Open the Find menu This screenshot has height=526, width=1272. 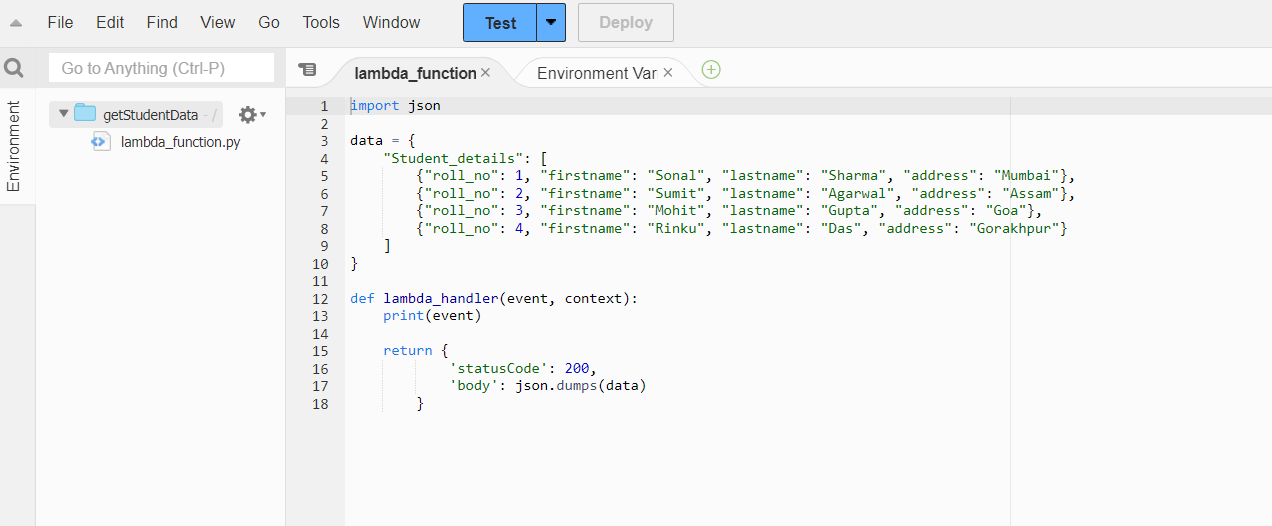162,22
